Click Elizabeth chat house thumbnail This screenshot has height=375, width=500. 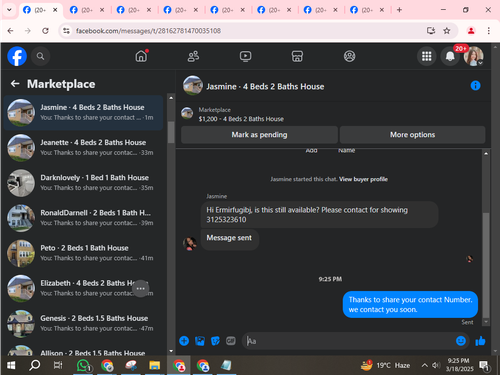[x=21, y=288]
